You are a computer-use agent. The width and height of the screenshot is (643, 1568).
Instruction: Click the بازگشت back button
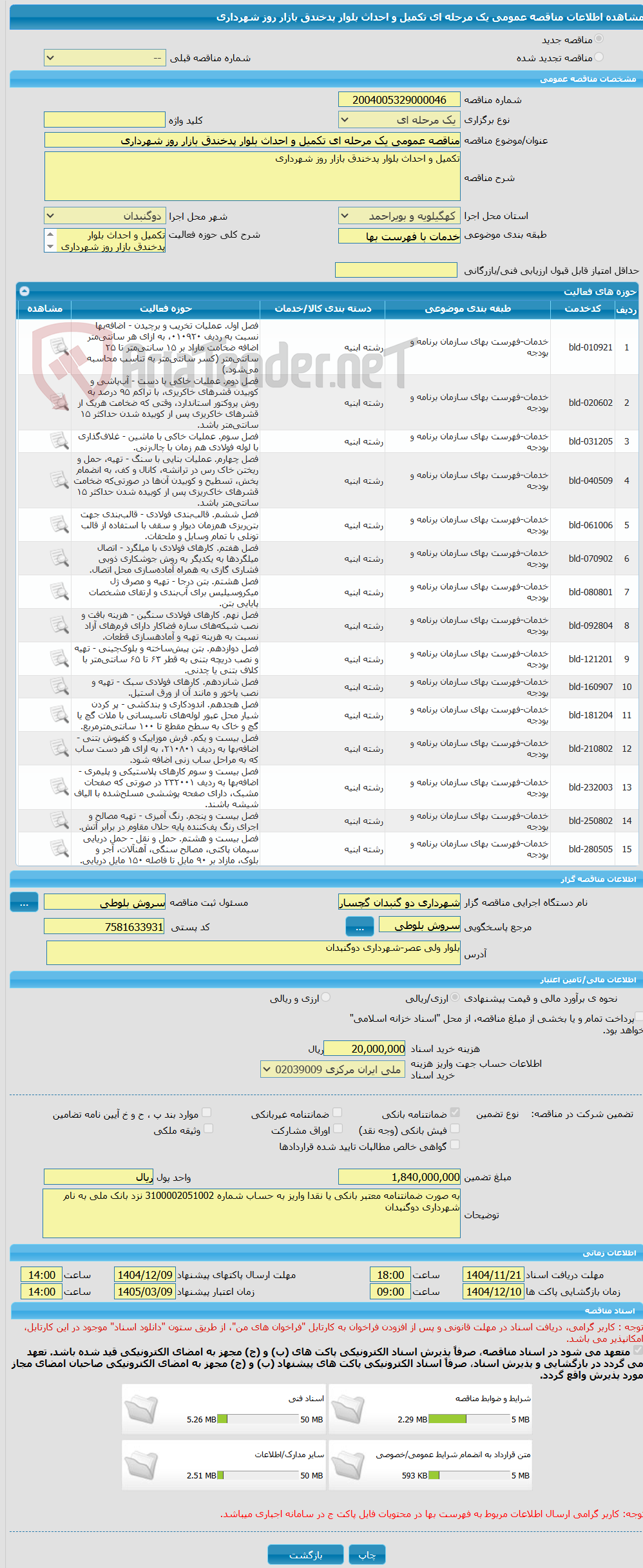(x=306, y=1554)
